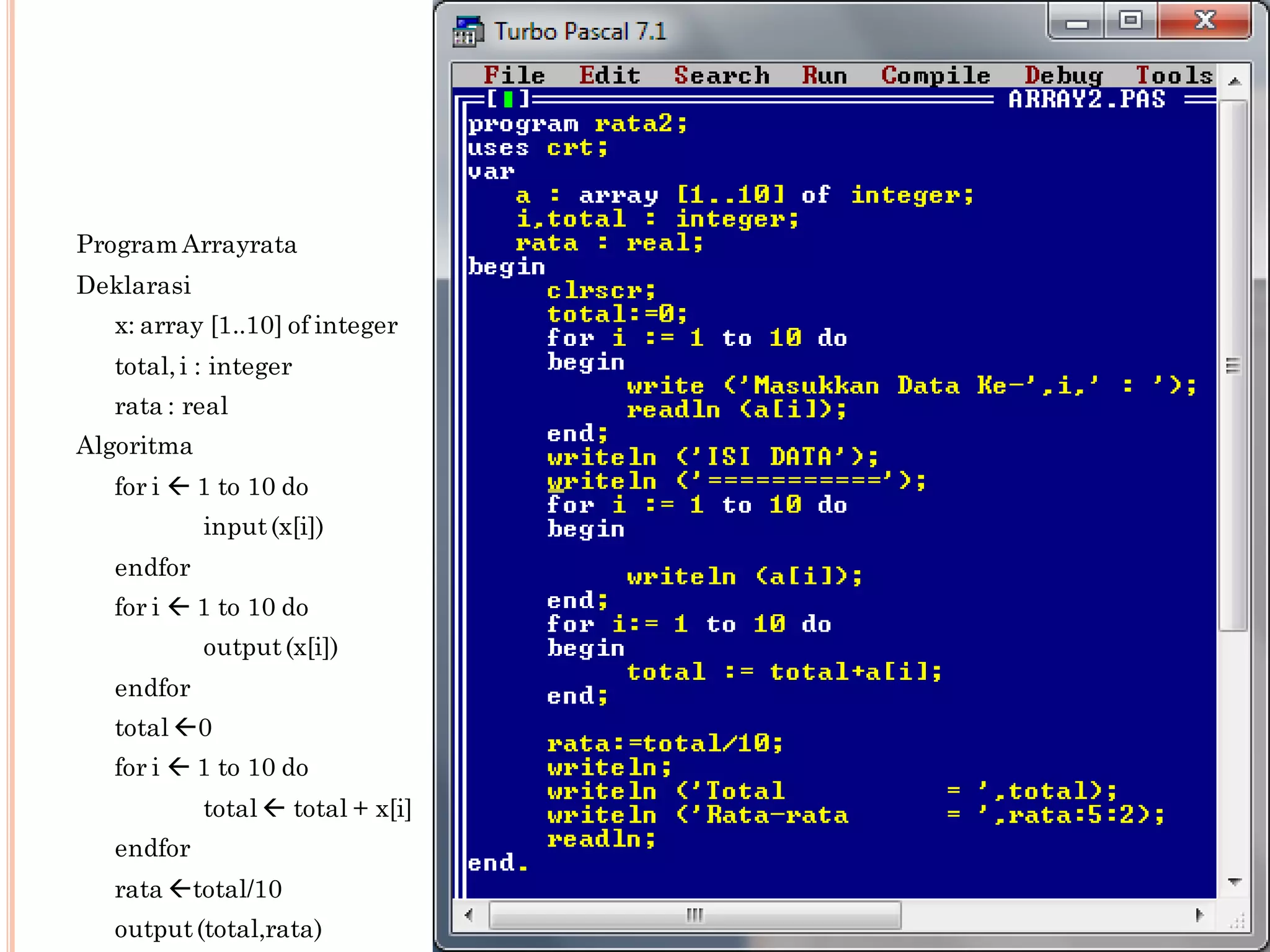Click the 'rata : real' slide text
This screenshot has height=952, width=1270.
point(171,406)
